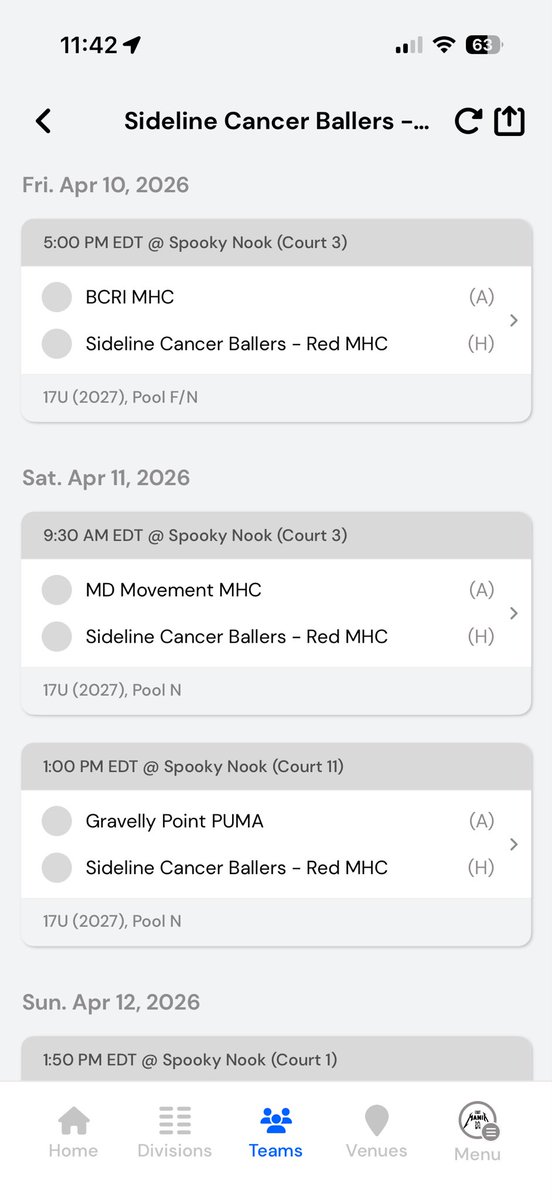The height and width of the screenshot is (1200, 552).
Task: Tap the refresh icon in header
Action: pos(468,121)
